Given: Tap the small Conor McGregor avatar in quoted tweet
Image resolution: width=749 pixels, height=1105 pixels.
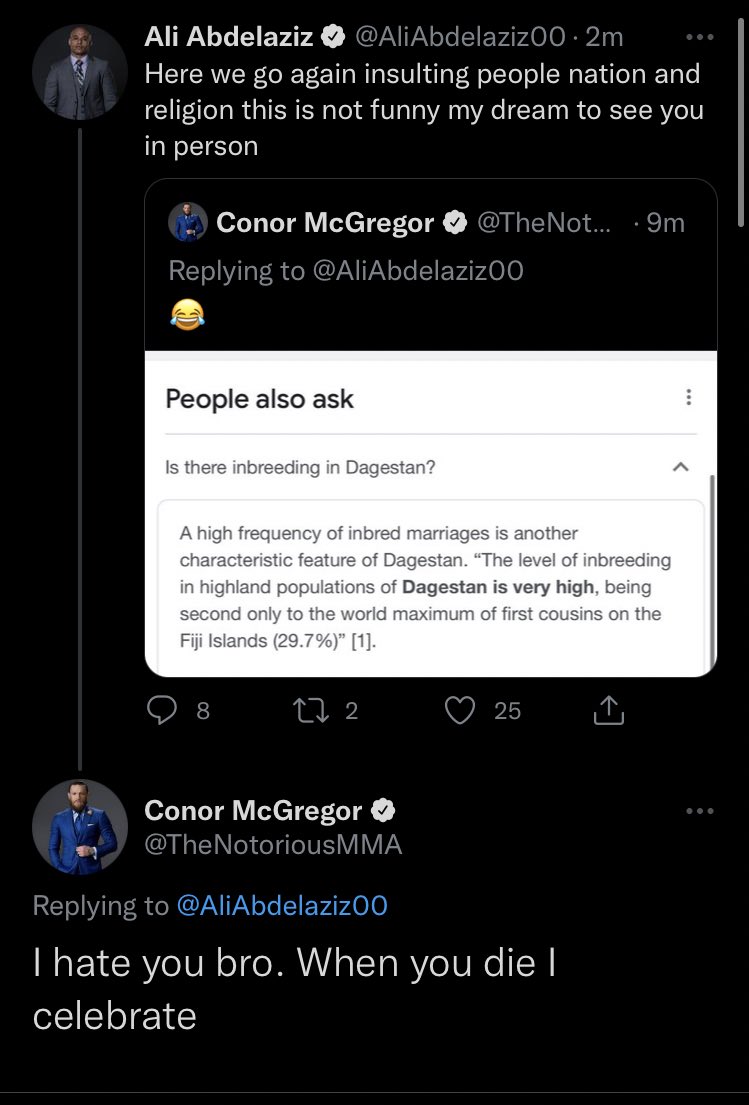Looking at the screenshot, I should tap(187, 222).
